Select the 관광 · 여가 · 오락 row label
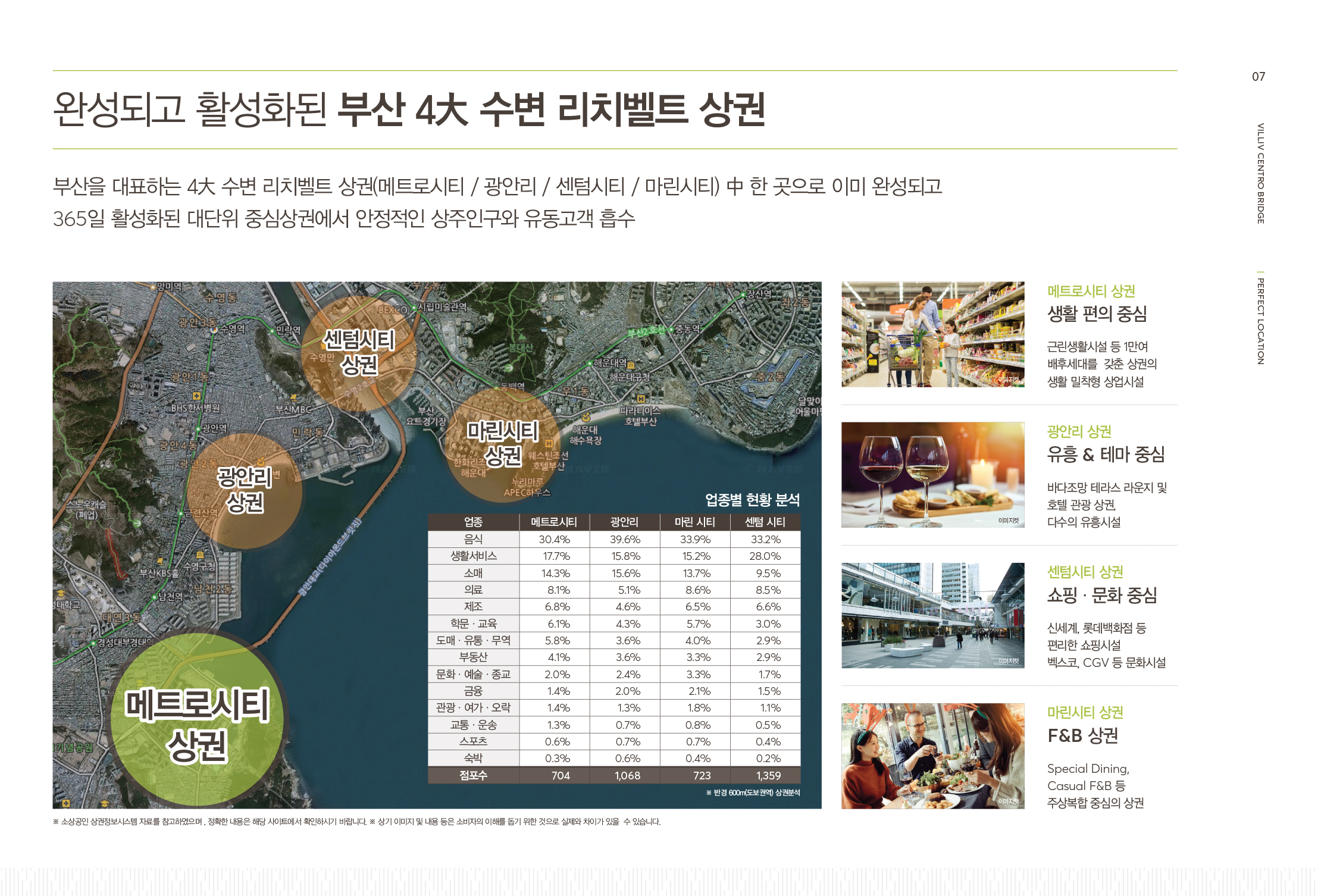Screen dimensions: 1318x896 [473, 707]
